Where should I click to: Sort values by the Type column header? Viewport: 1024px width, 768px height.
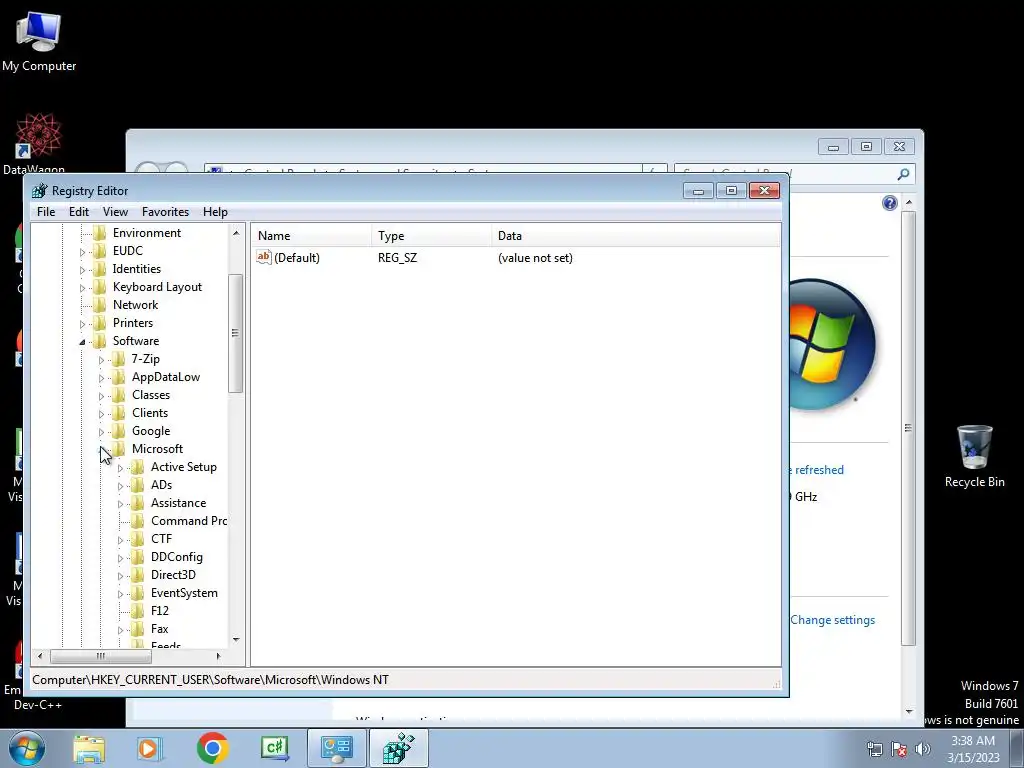[432, 236]
